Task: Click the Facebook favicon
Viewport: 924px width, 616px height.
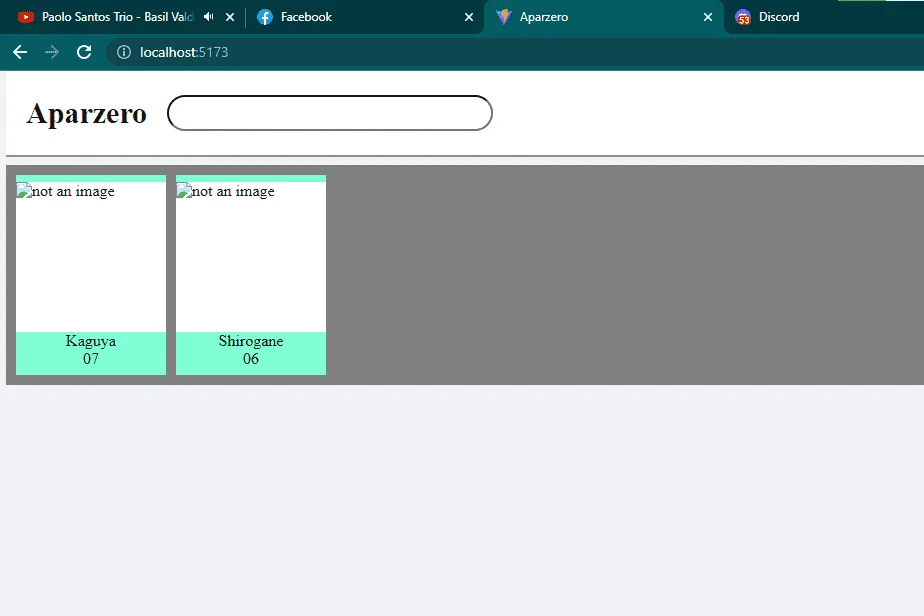Action: 265,17
